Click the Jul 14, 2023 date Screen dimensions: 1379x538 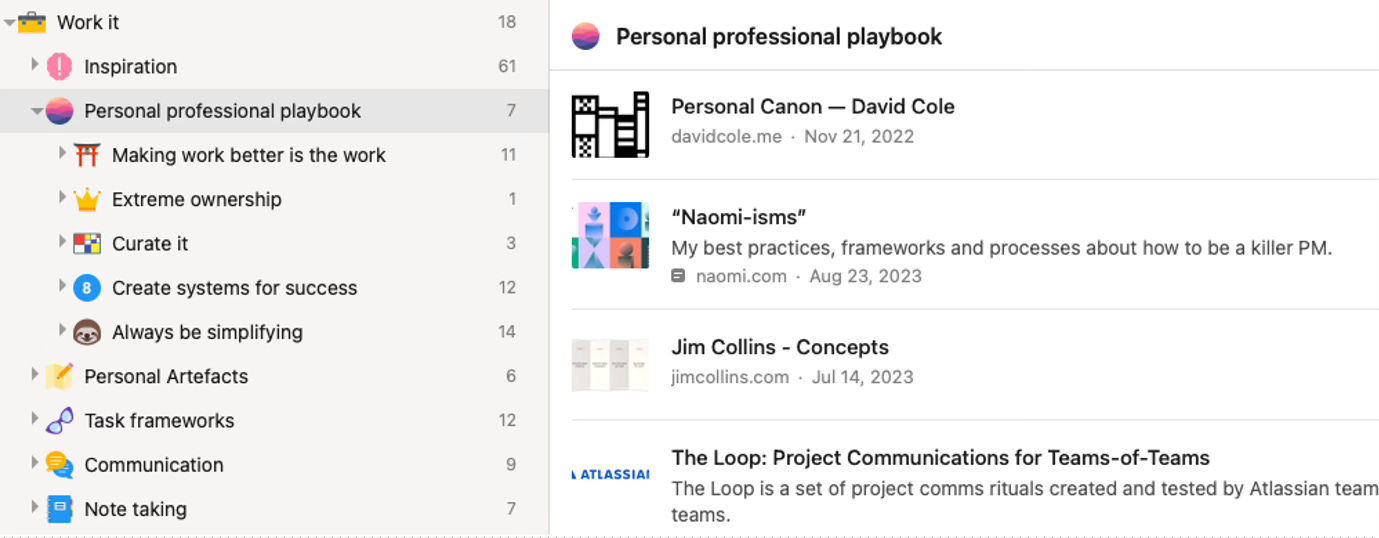click(862, 378)
